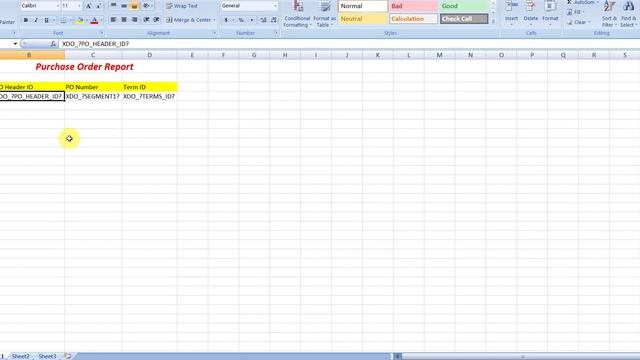This screenshot has height=360, width=640.
Task: Open Alignment dialog launcher
Action: [x=214, y=33]
